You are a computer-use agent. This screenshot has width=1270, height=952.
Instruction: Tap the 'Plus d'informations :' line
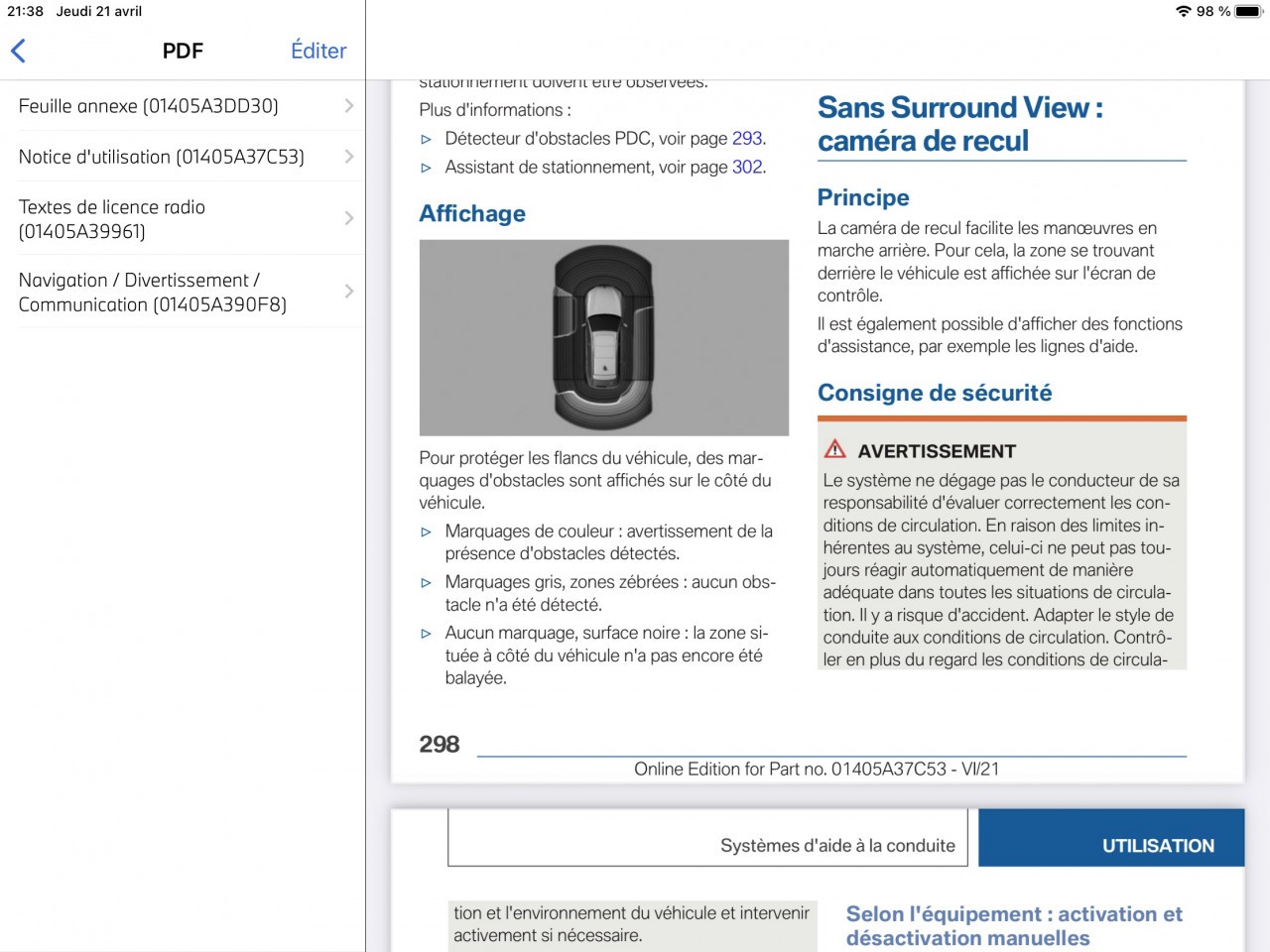click(495, 110)
